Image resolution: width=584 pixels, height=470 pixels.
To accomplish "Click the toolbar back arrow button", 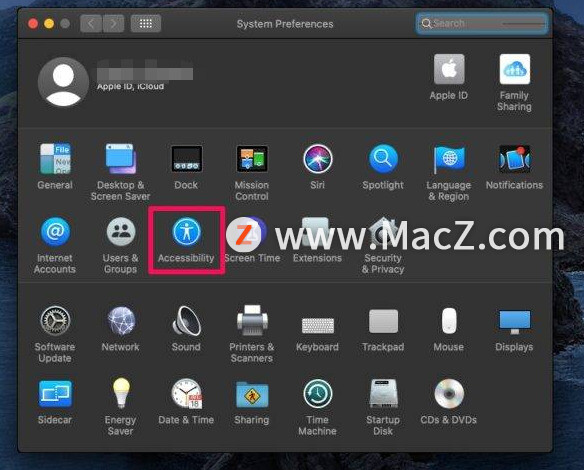I will pyautogui.click(x=91, y=24).
